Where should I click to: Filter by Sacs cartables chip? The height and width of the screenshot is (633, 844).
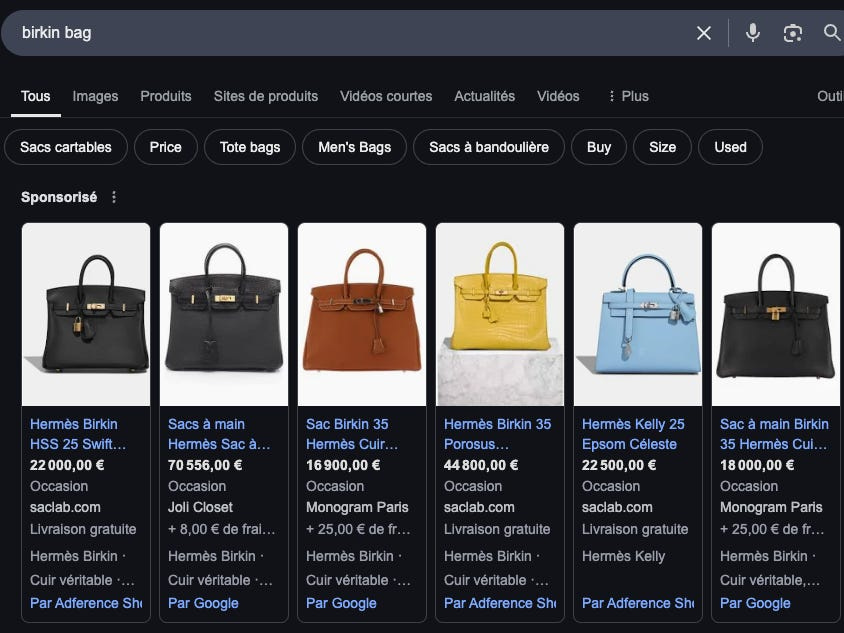(66, 147)
